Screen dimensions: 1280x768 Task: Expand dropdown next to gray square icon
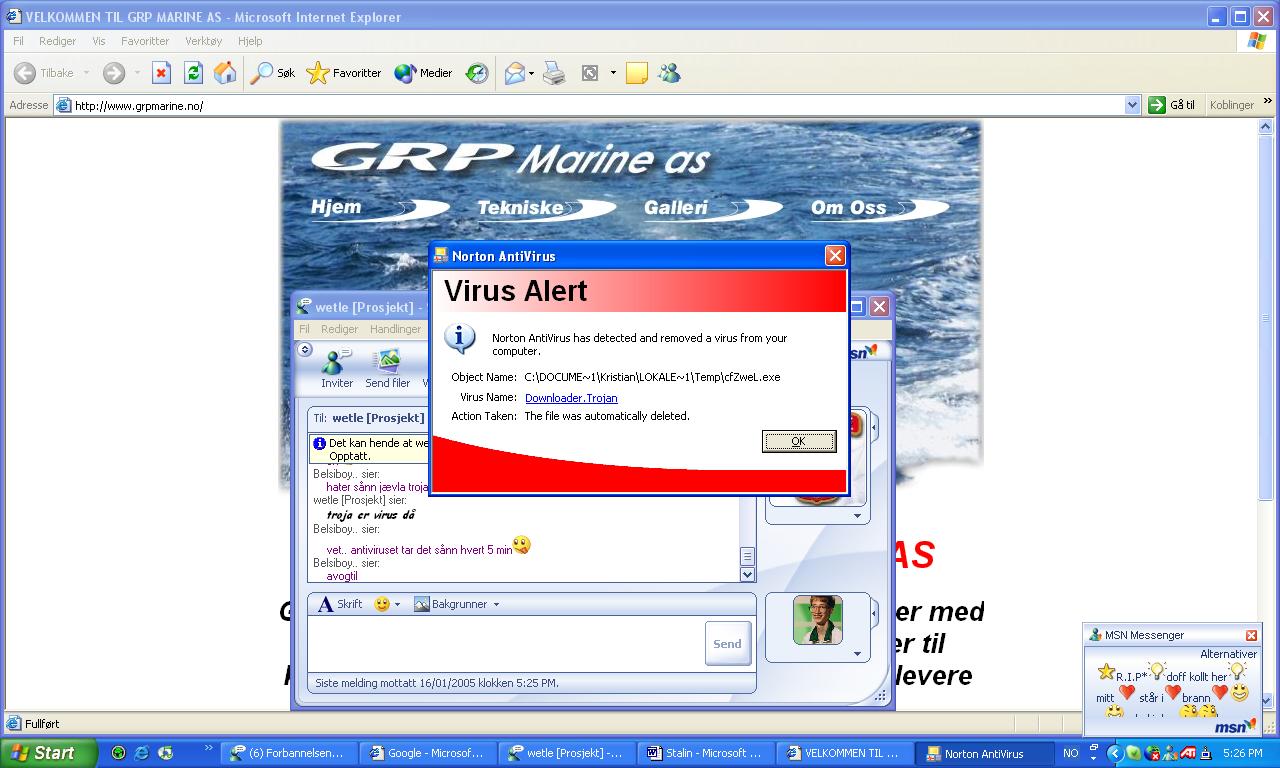tap(613, 73)
